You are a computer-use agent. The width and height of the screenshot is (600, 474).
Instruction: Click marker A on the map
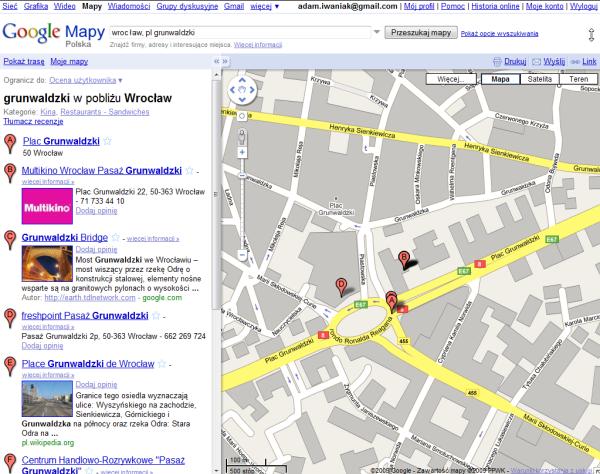click(391, 304)
